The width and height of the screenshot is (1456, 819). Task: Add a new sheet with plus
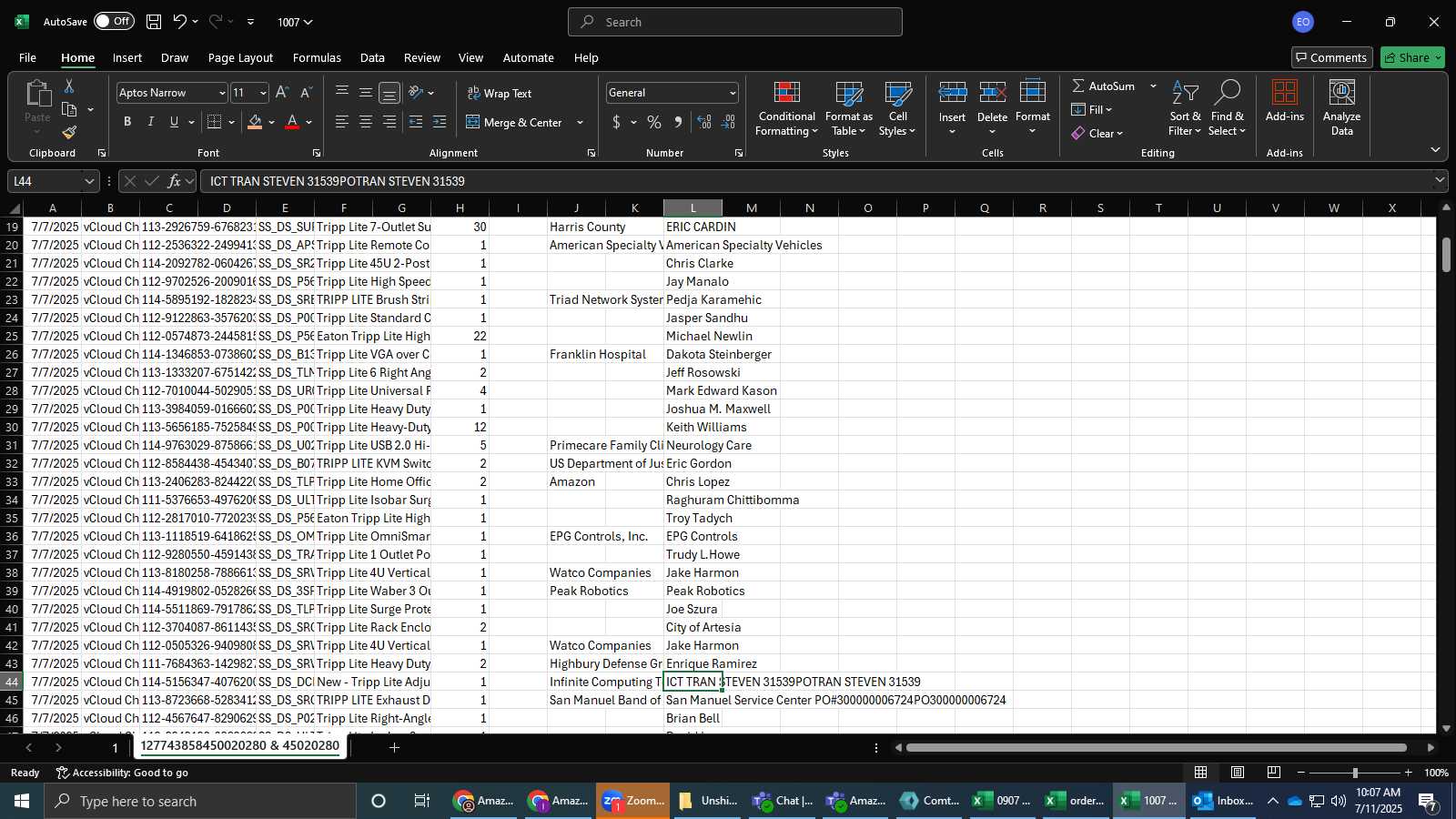[x=394, y=747]
